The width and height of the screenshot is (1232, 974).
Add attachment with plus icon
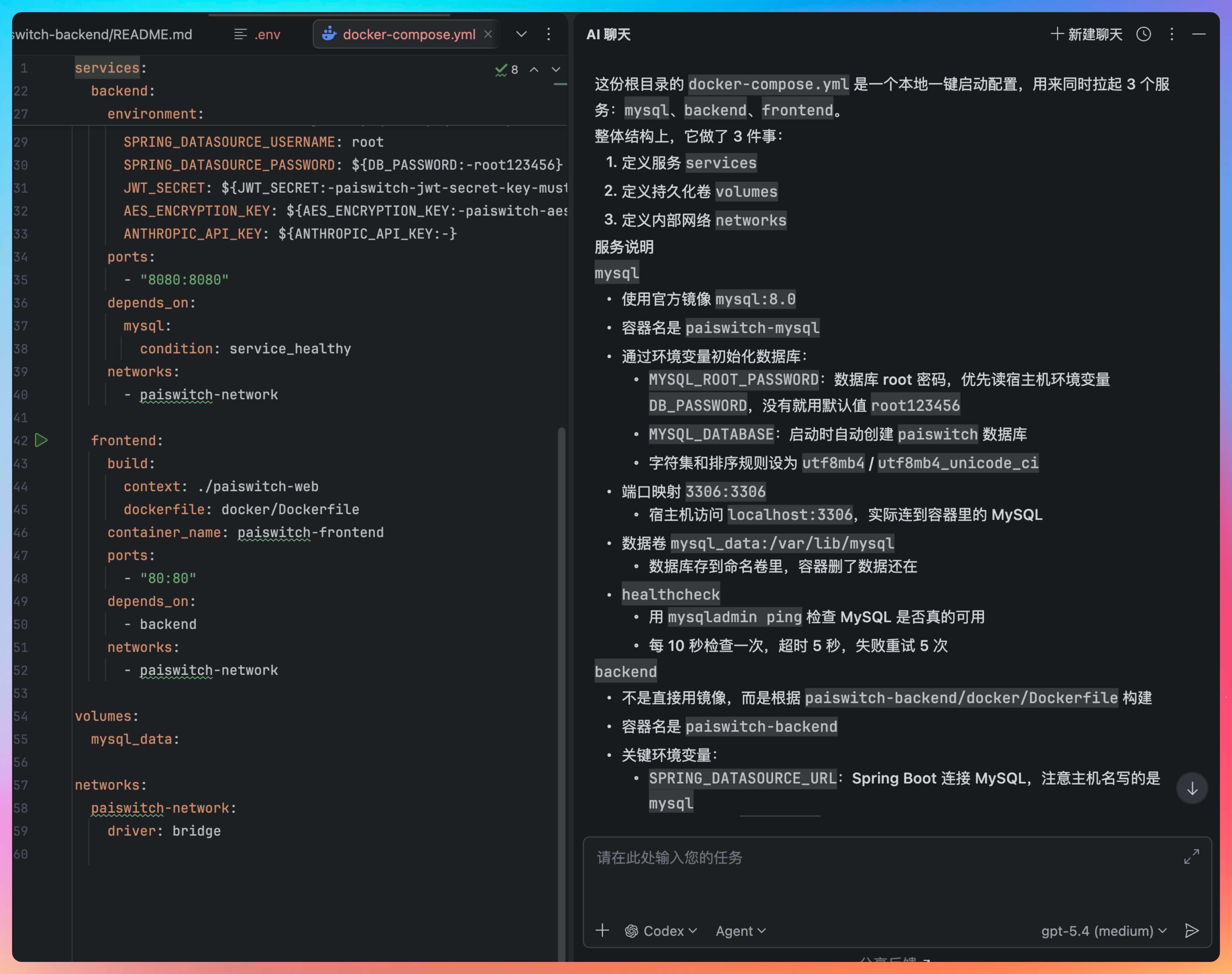click(602, 931)
